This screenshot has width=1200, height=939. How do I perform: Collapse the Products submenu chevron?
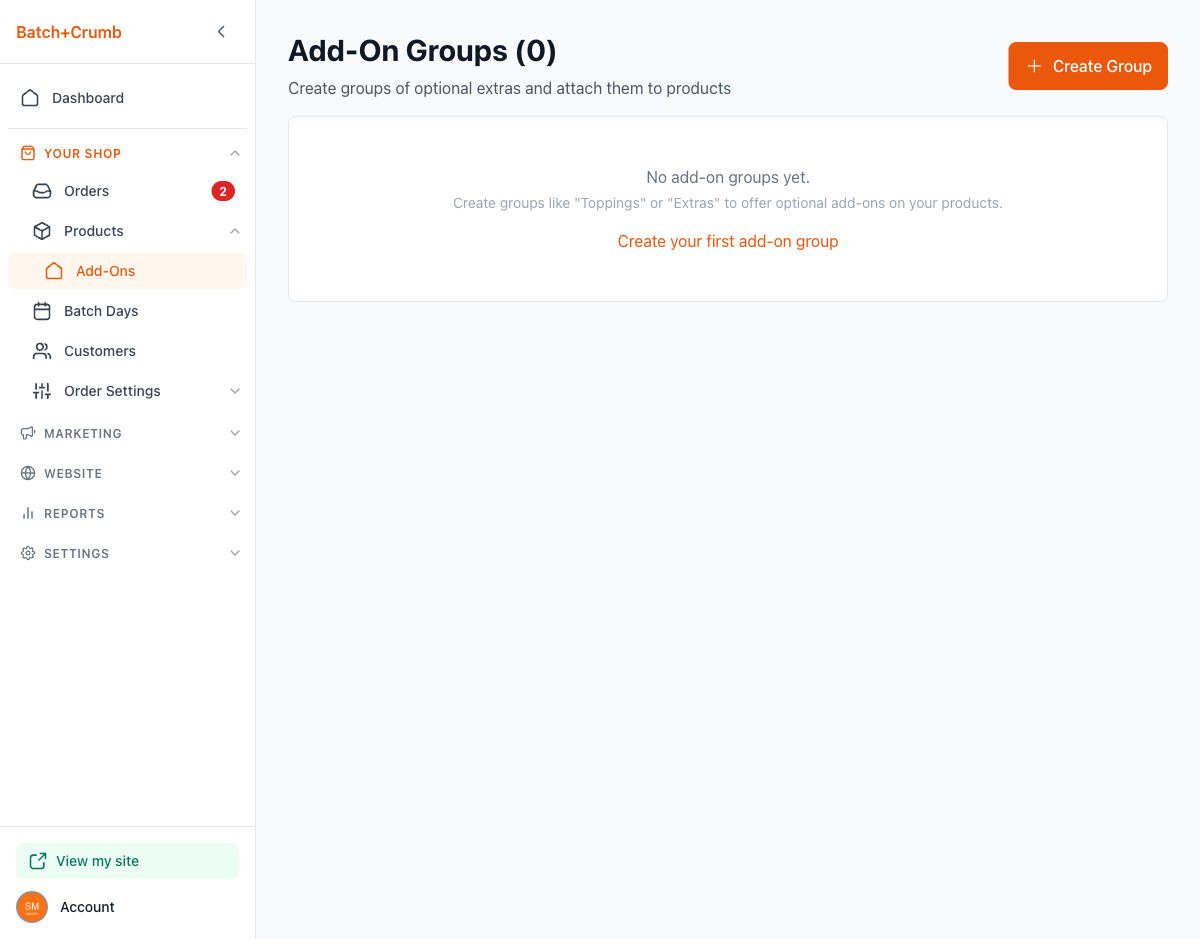click(x=235, y=231)
